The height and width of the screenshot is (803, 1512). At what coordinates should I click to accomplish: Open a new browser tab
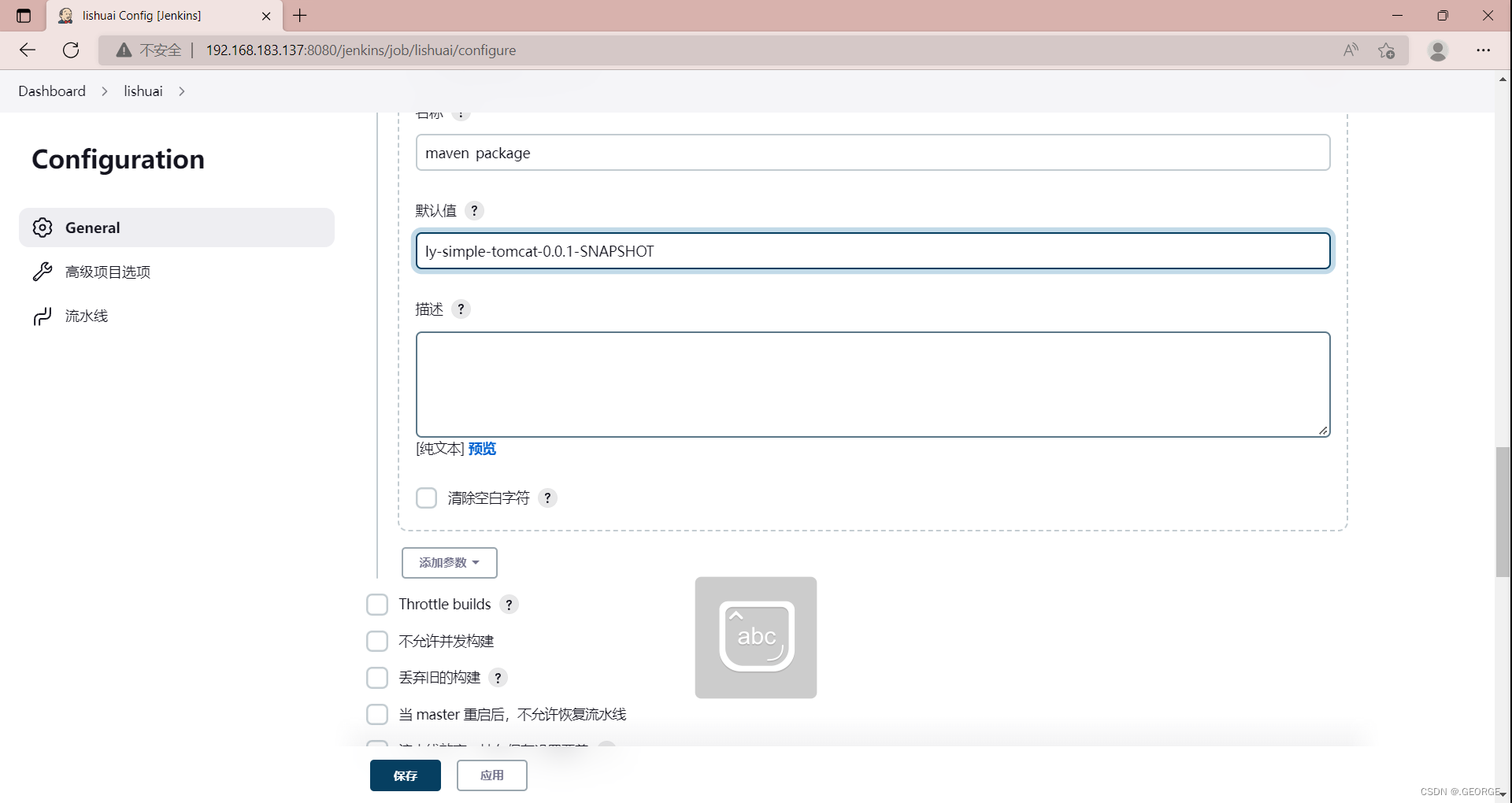300,15
